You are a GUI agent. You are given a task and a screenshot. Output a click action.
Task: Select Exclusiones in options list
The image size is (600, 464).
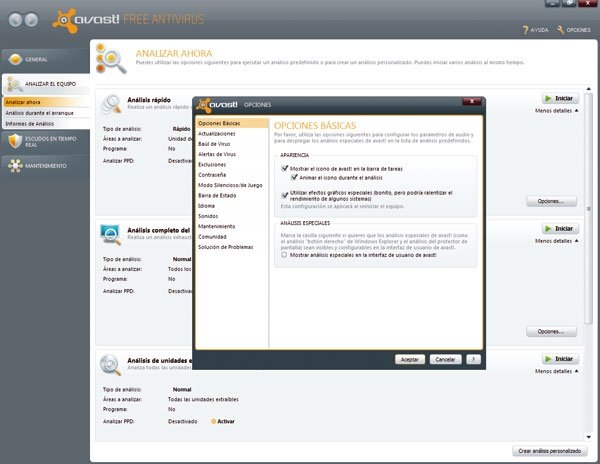coord(232,164)
